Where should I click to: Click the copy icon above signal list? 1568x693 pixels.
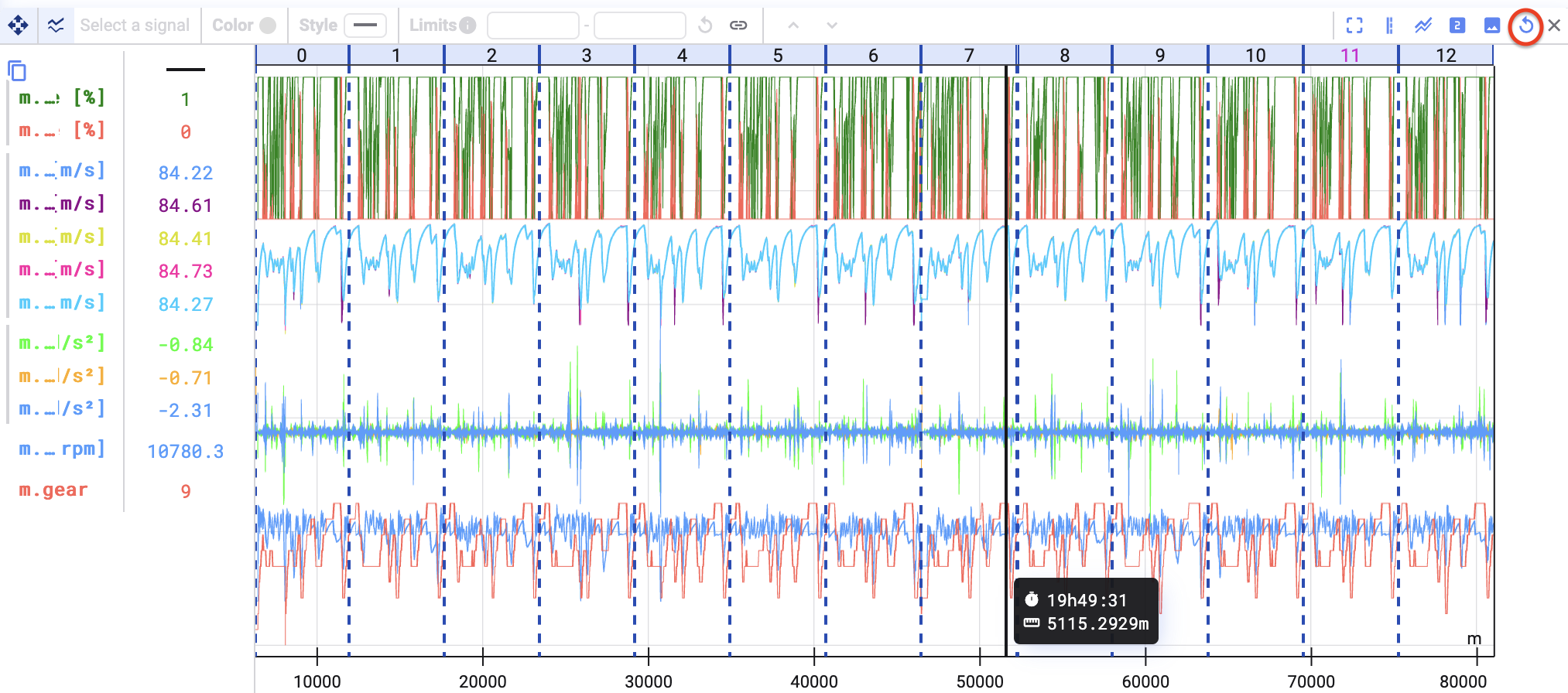[x=17, y=71]
